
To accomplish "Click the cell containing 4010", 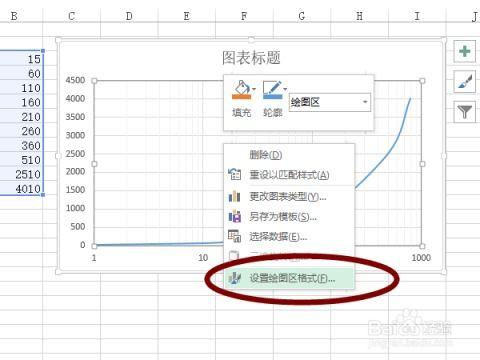I will pos(21,189).
